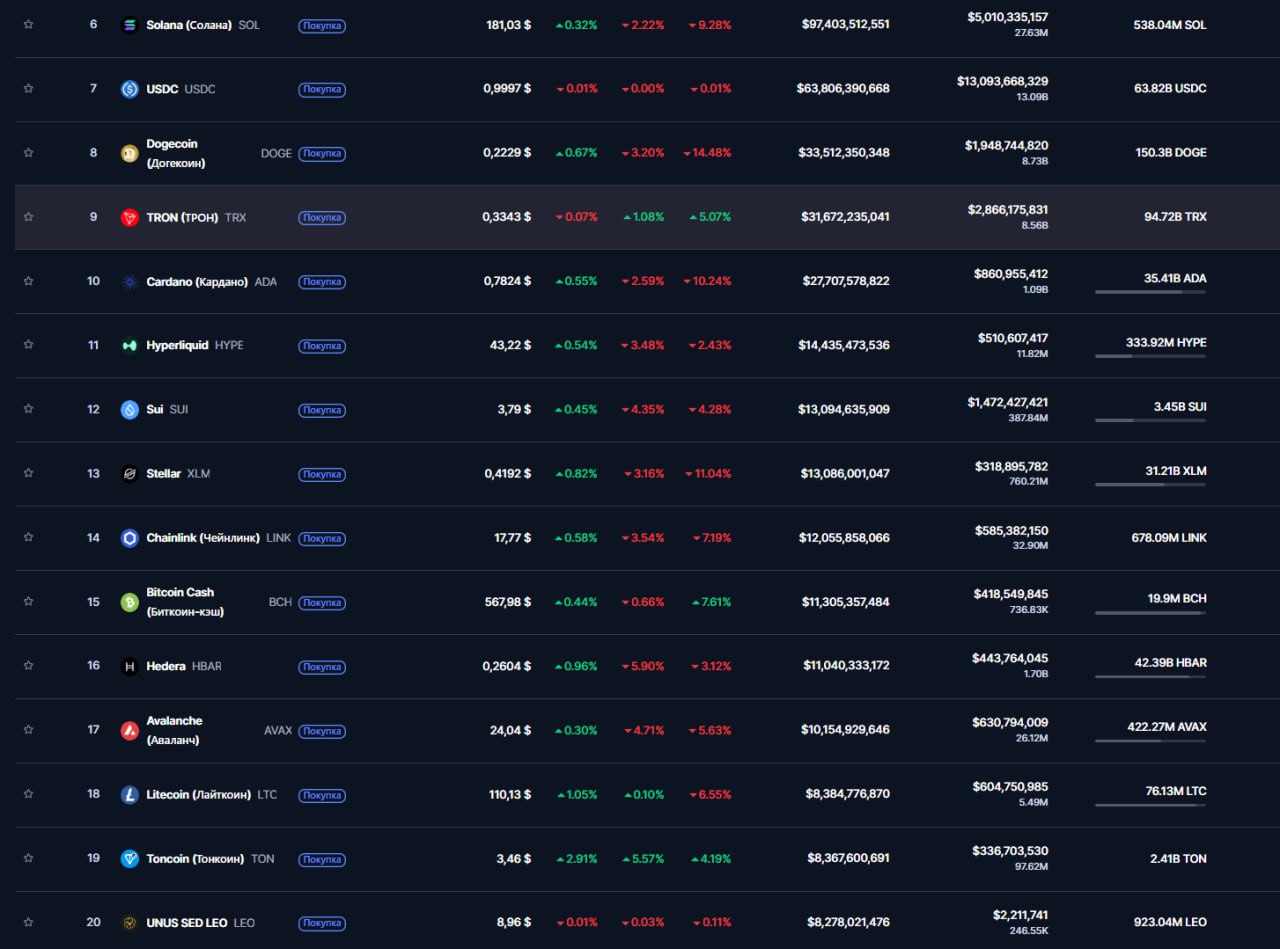Buy Litecoin via the Покупка button
The width and height of the screenshot is (1280, 949).
pos(322,796)
